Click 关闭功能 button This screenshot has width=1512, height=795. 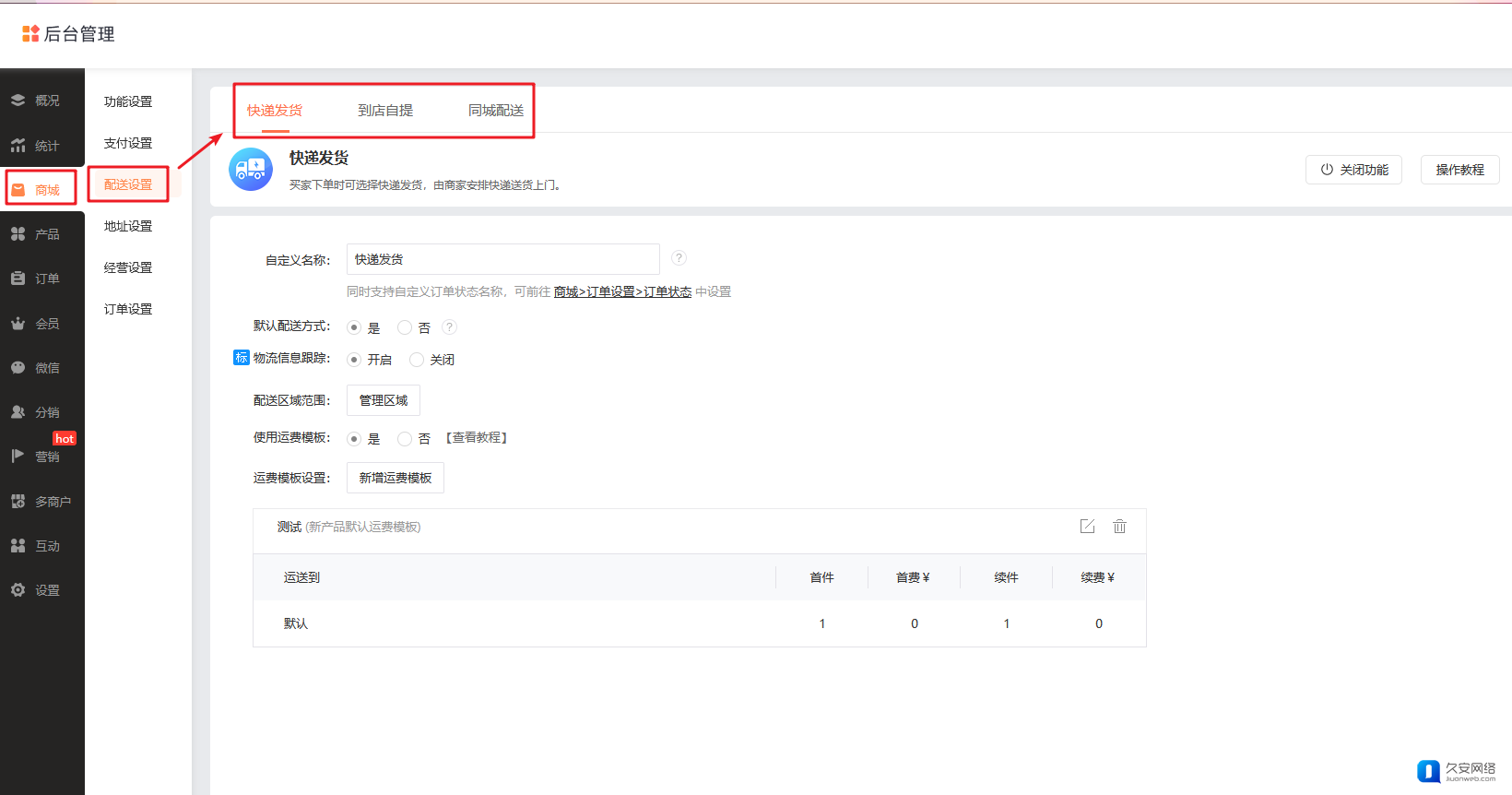[x=1353, y=170]
